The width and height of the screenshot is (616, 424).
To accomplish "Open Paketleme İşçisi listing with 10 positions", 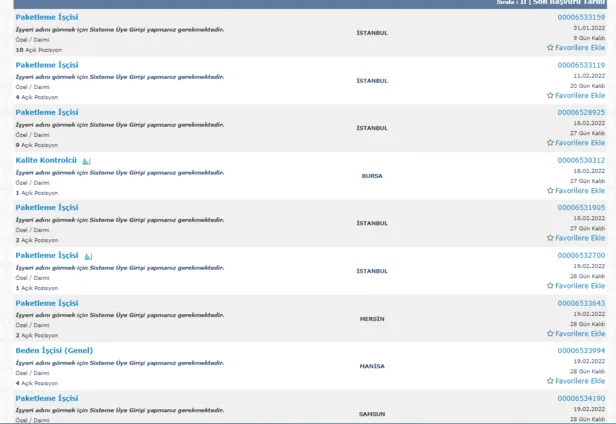I will [46, 17].
